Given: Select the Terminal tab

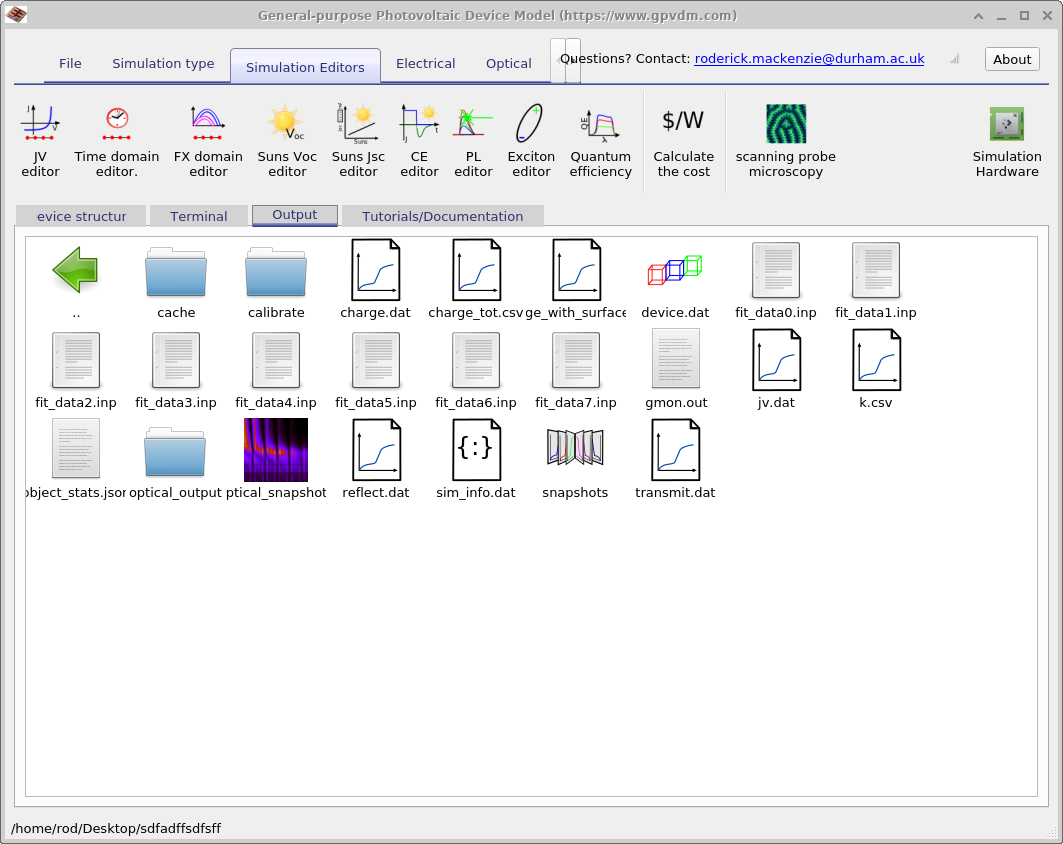Looking at the screenshot, I should [198, 215].
